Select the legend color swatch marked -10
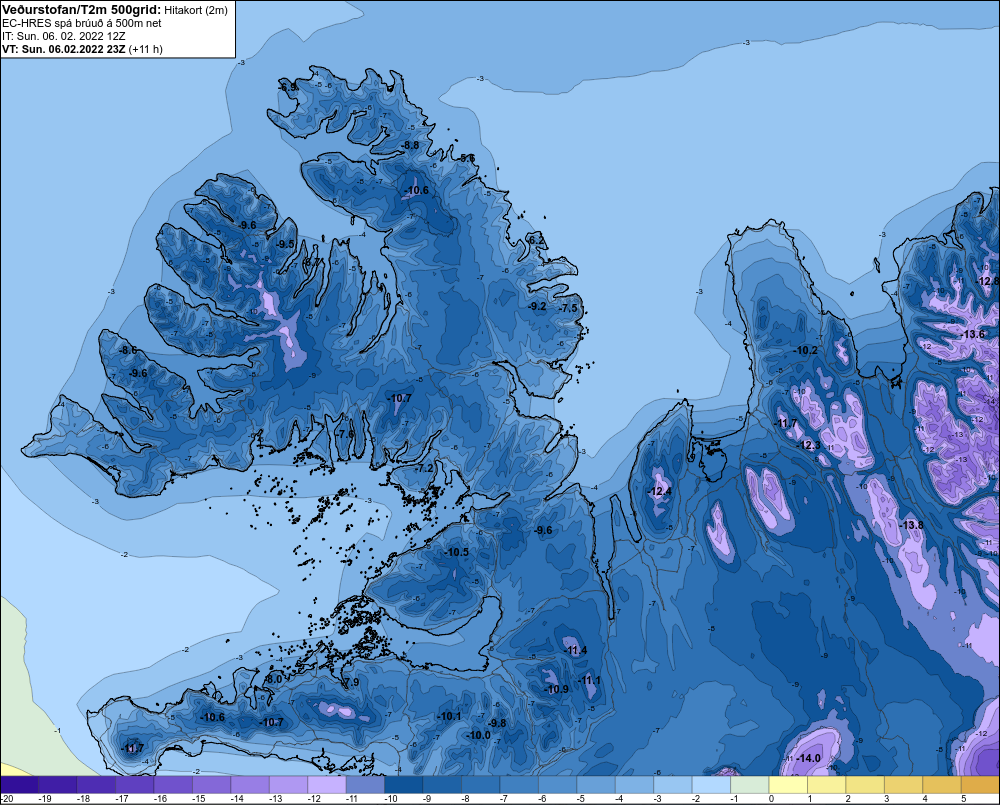The image size is (1000, 805). click(x=404, y=785)
